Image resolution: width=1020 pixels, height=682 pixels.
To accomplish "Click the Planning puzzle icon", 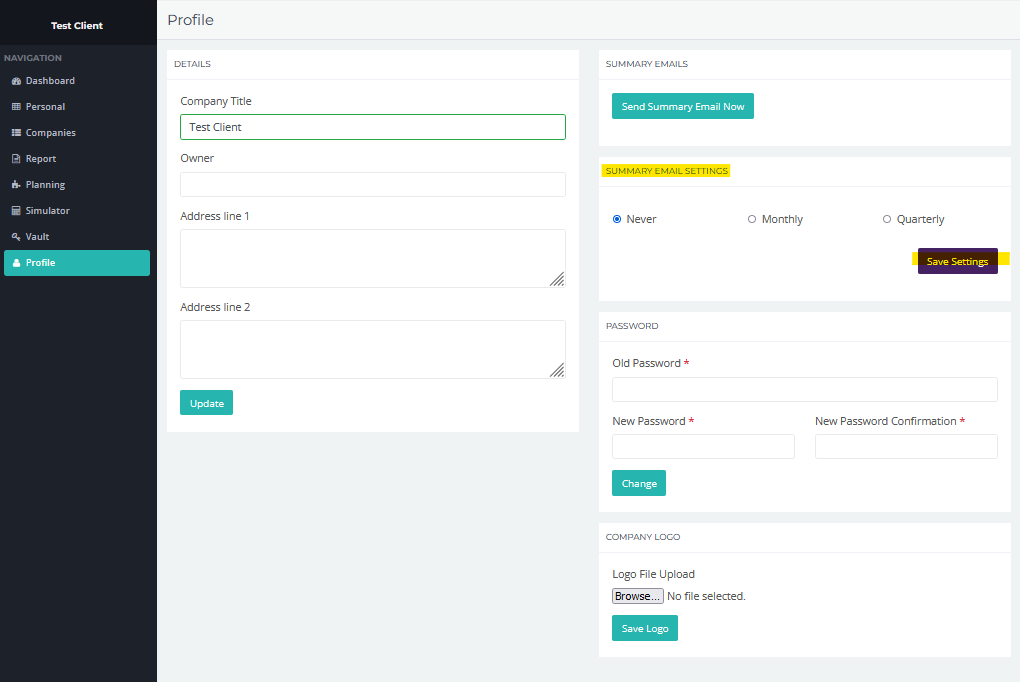I will click(x=16, y=185).
